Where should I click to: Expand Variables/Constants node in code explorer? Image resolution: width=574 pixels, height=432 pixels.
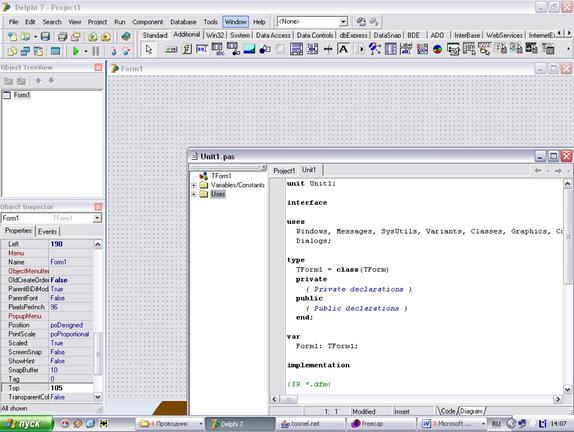[x=194, y=185]
